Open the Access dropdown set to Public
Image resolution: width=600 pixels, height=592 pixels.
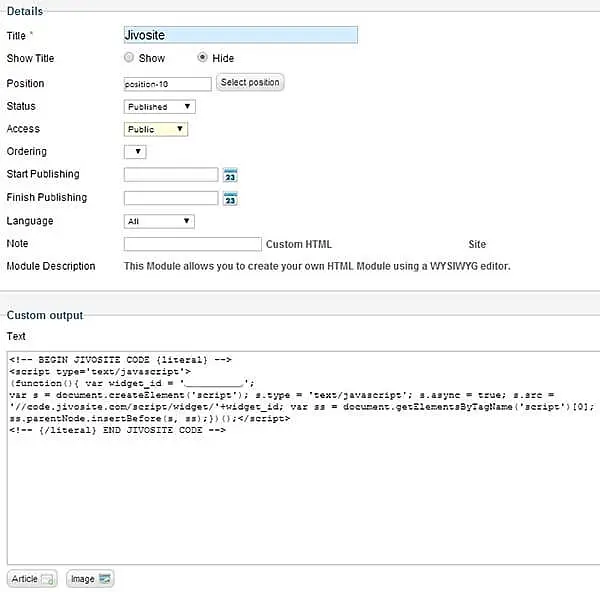tap(156, 129)
